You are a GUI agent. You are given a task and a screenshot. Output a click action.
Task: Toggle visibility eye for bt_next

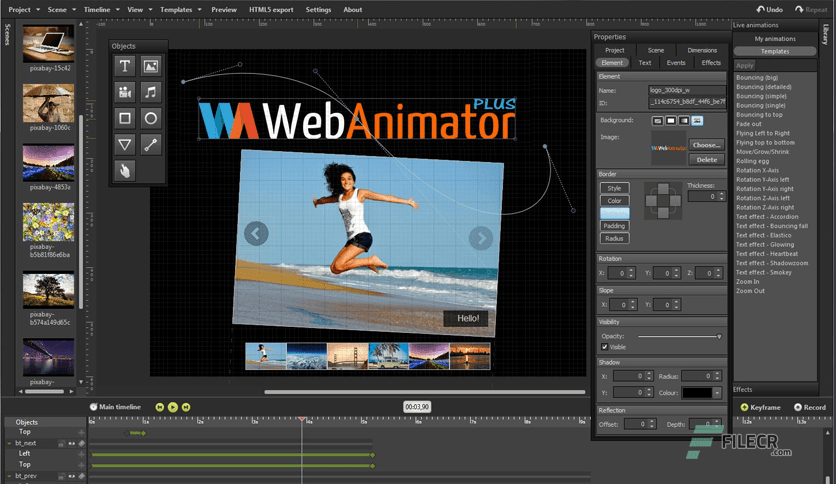coord(71,443)
